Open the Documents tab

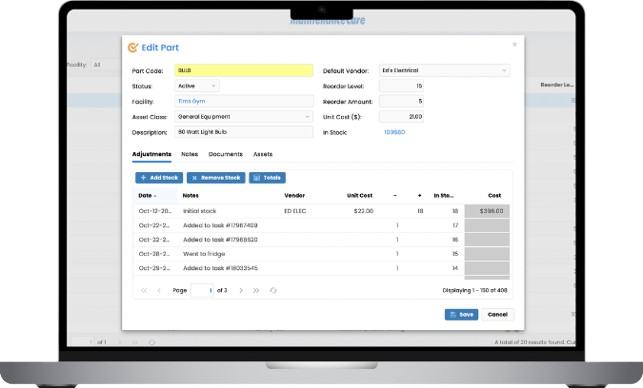226,154
